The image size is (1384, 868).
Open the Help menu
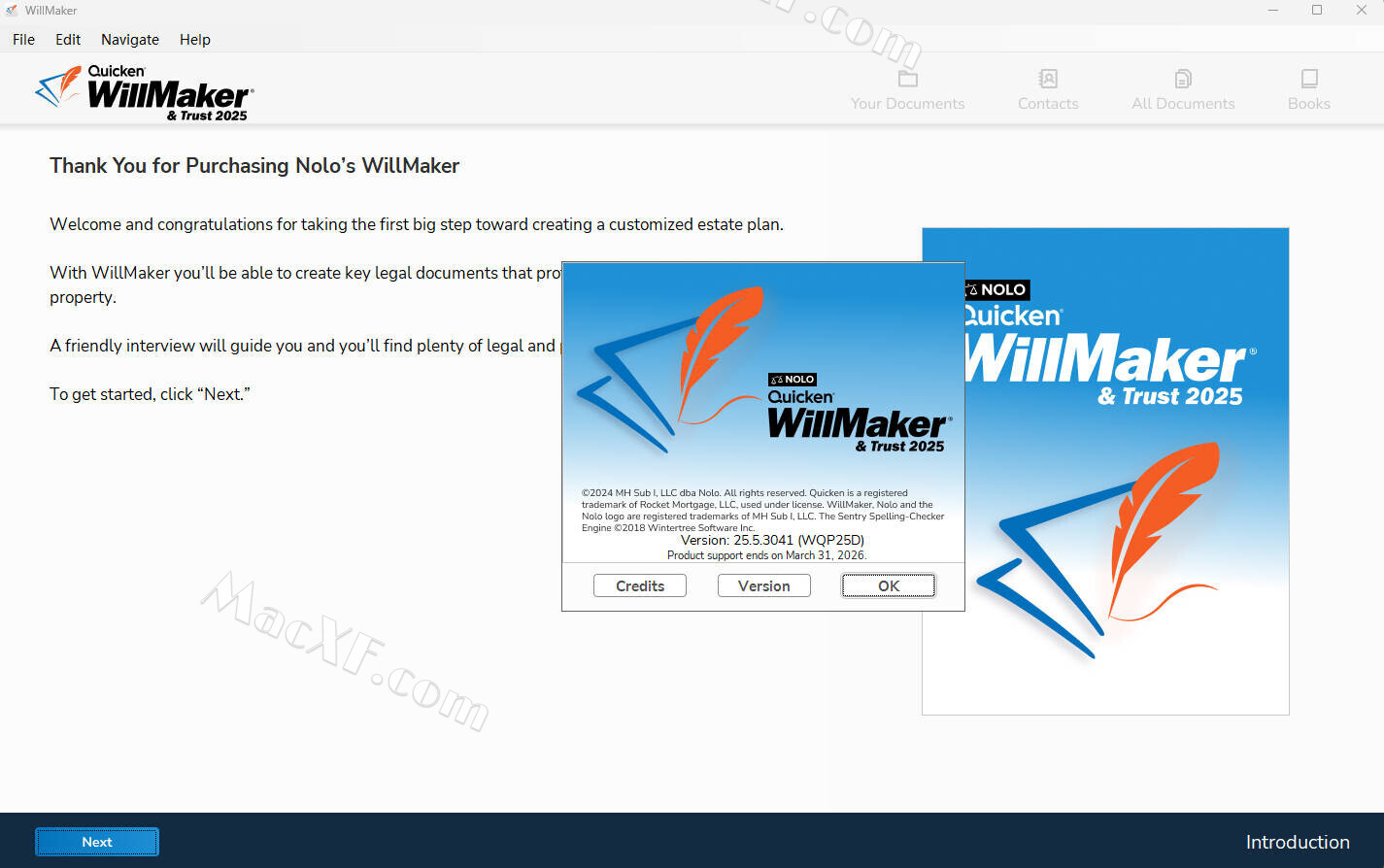194,40
